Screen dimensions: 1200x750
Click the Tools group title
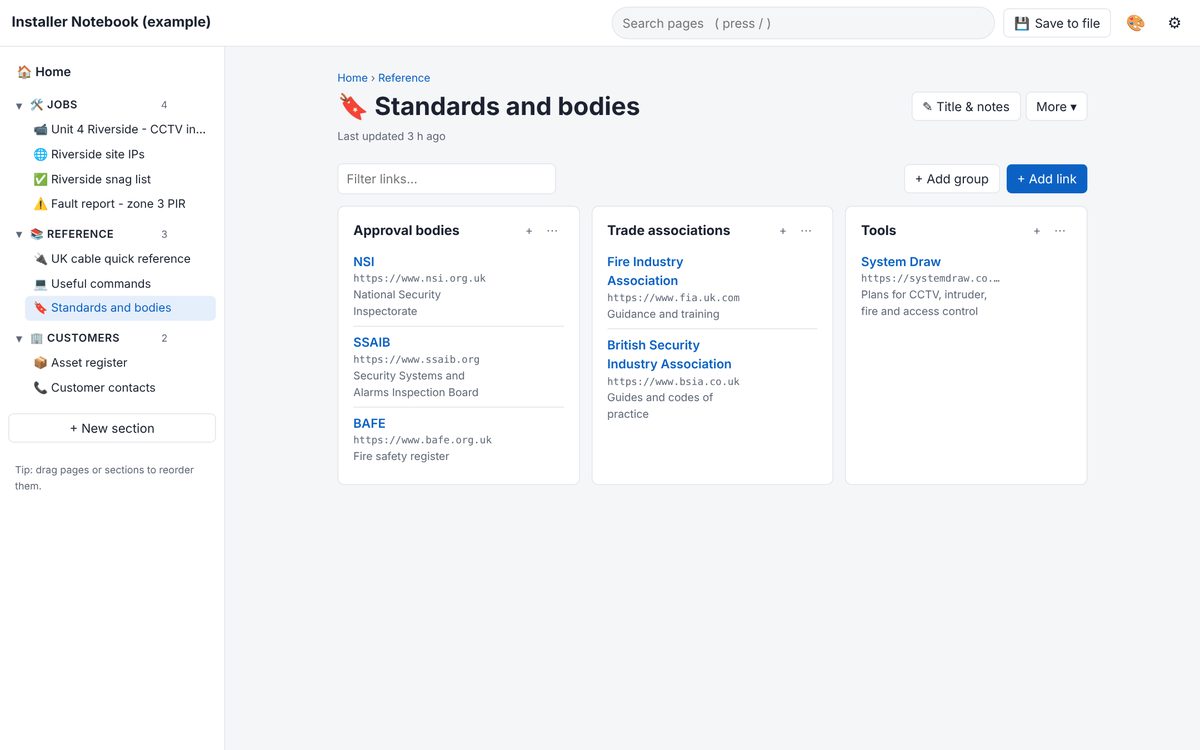[879, 231]
